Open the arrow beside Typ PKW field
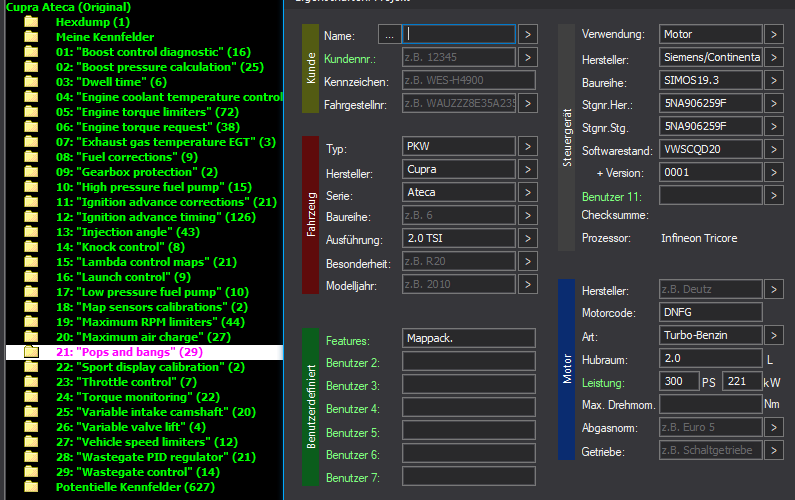This screenshot has height=500, width=795. 528,147
